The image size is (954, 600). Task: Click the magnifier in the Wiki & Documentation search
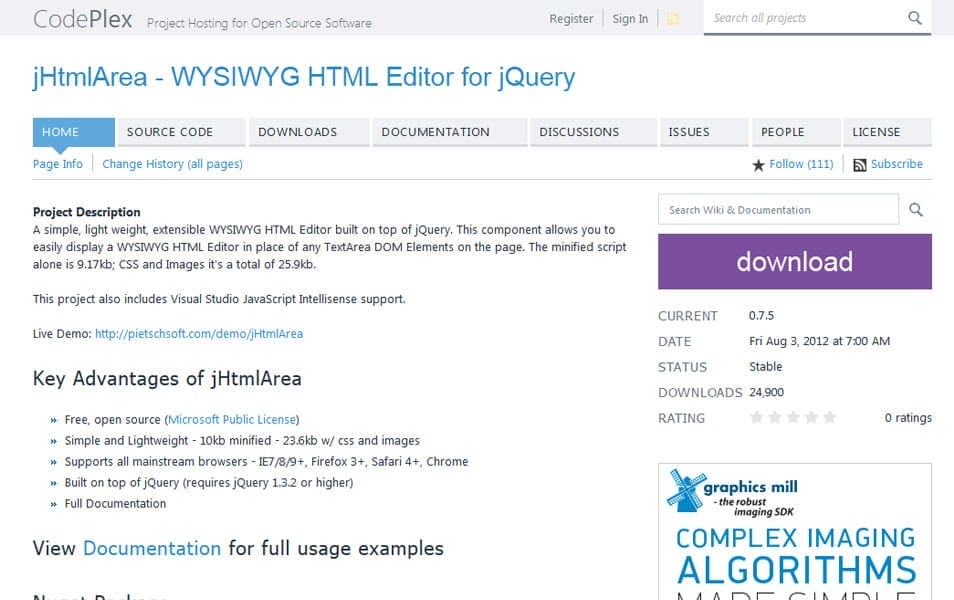coord(916,209)
